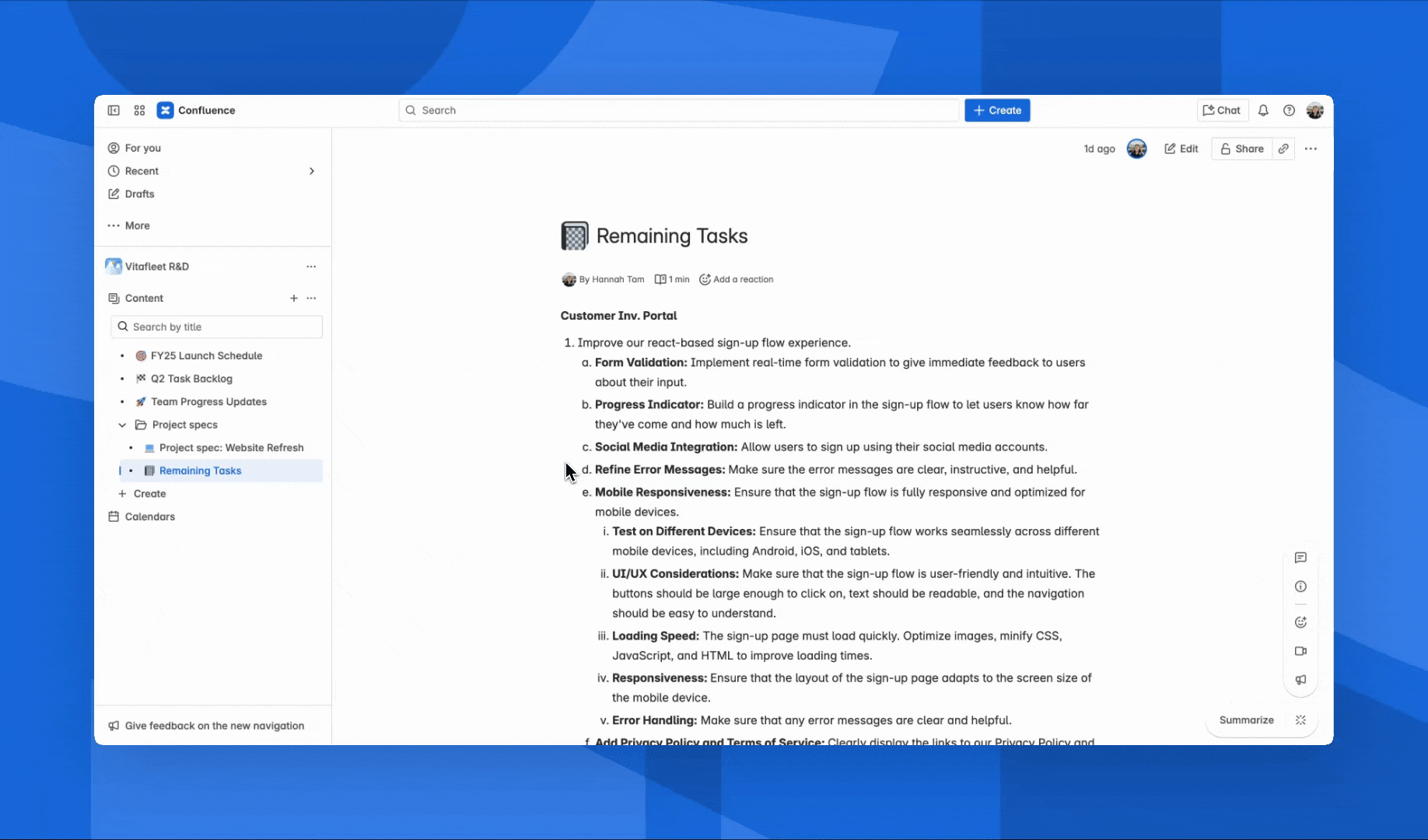1428x840 pixels.
Task: Open the app switcher grid icon
Action: click(139, 110)
